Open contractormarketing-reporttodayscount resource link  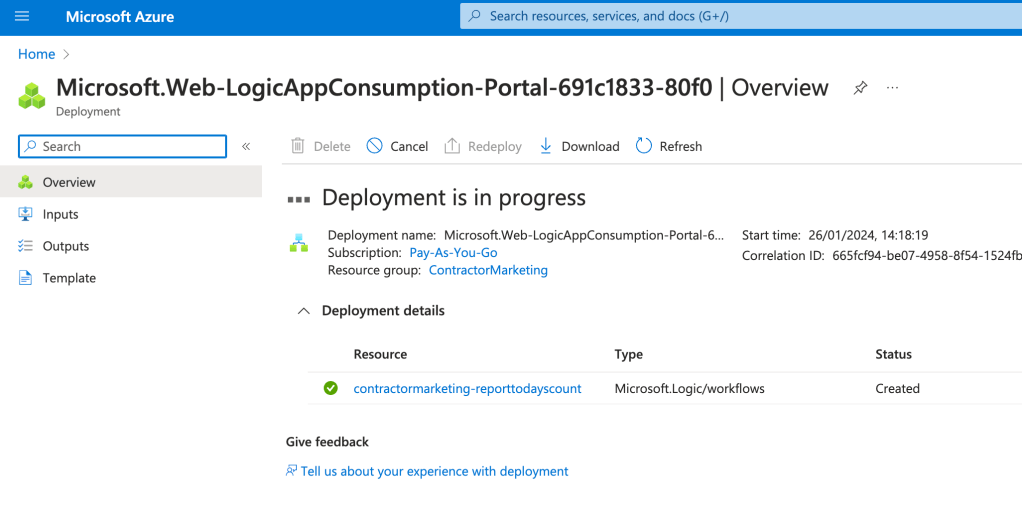click(467, 388)
